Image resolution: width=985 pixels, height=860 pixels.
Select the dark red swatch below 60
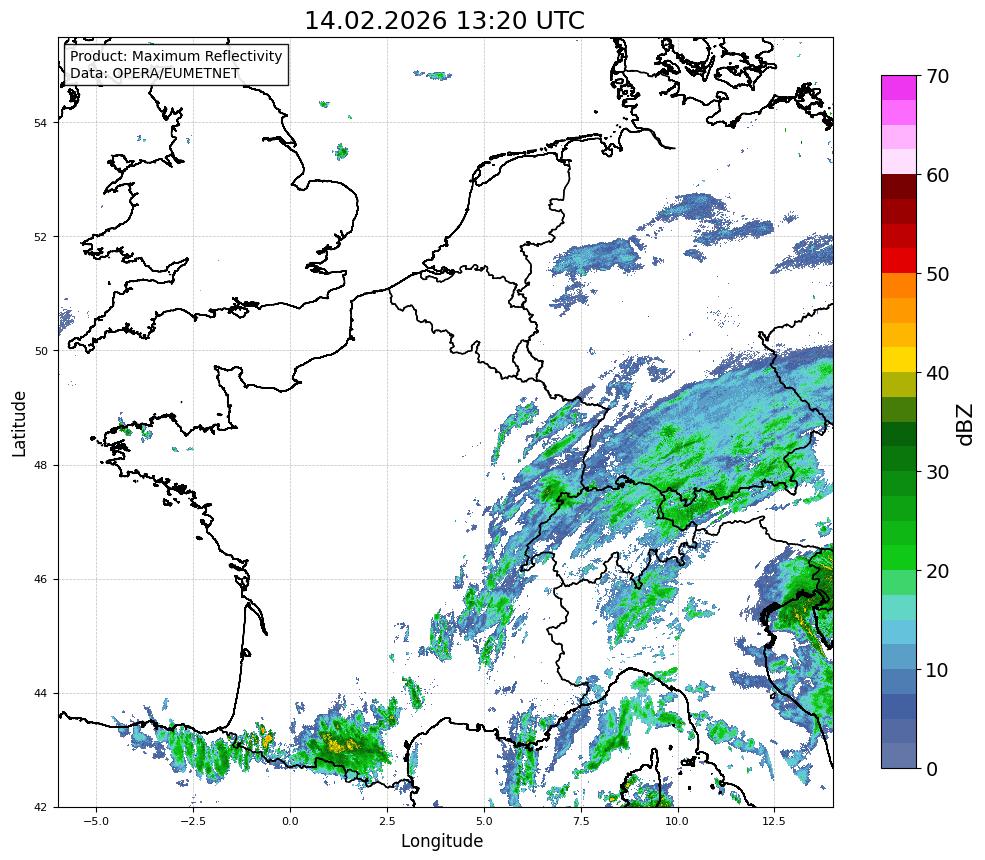pyautogui.click(x=899, y=187)
